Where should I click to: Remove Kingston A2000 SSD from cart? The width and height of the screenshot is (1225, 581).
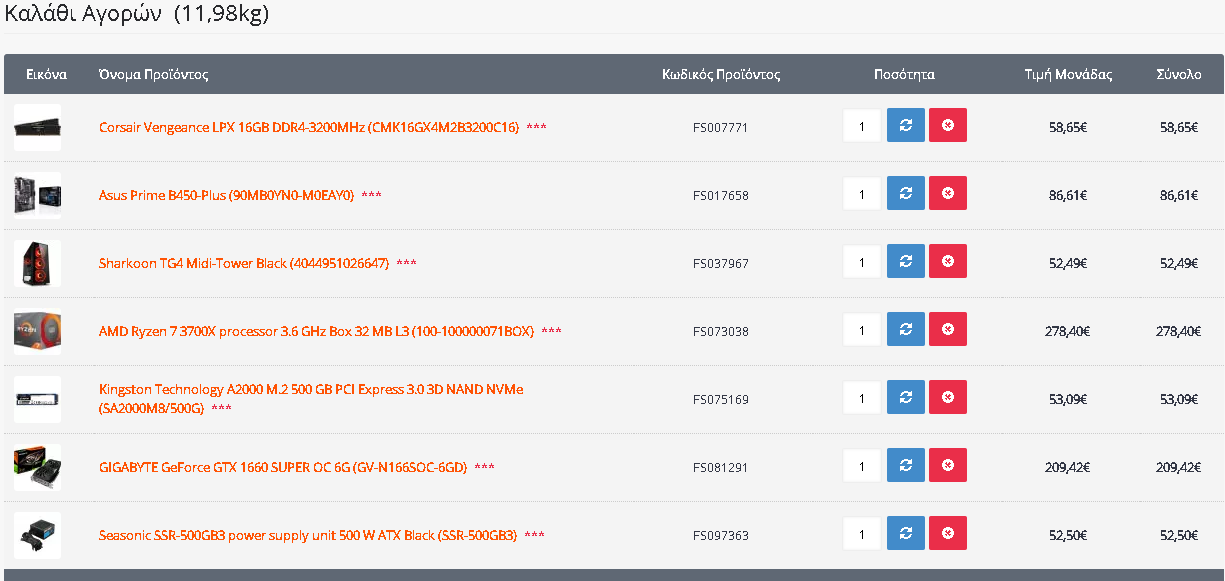point(947,398)
